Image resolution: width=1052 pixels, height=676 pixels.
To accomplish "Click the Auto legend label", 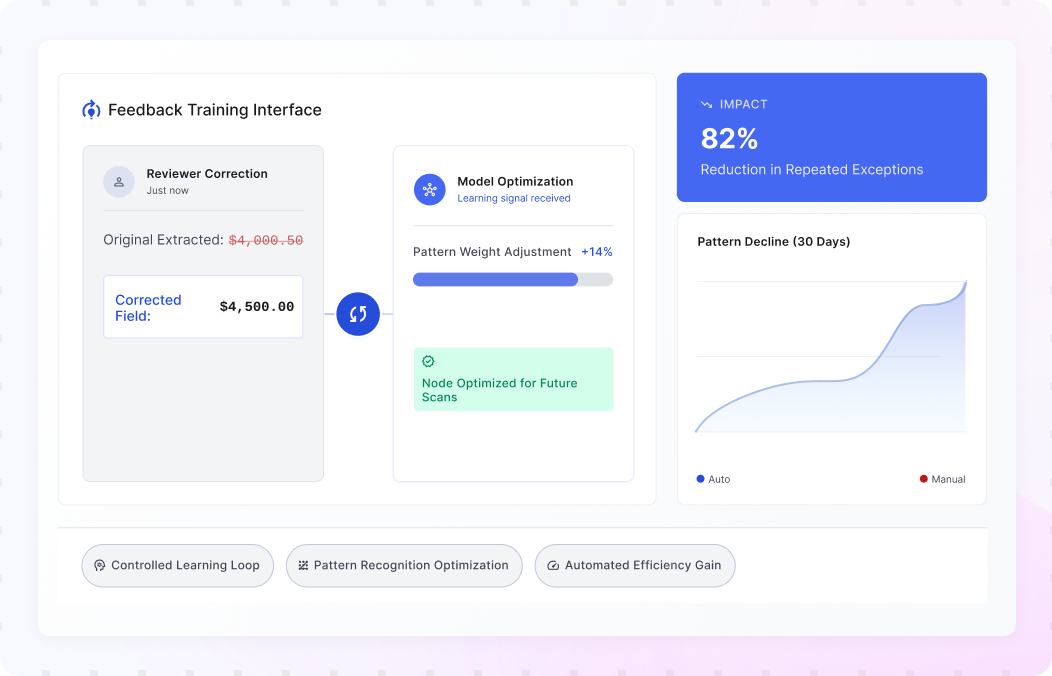I will point(719,479).
